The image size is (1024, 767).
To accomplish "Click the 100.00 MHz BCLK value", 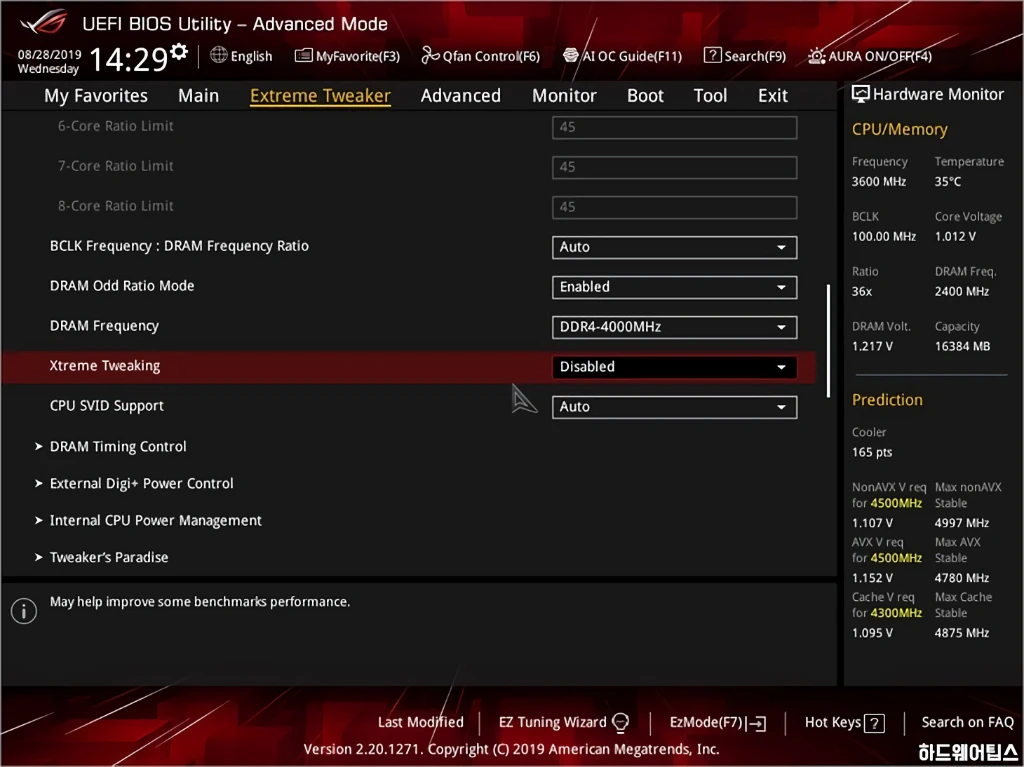I will (884, 237).
